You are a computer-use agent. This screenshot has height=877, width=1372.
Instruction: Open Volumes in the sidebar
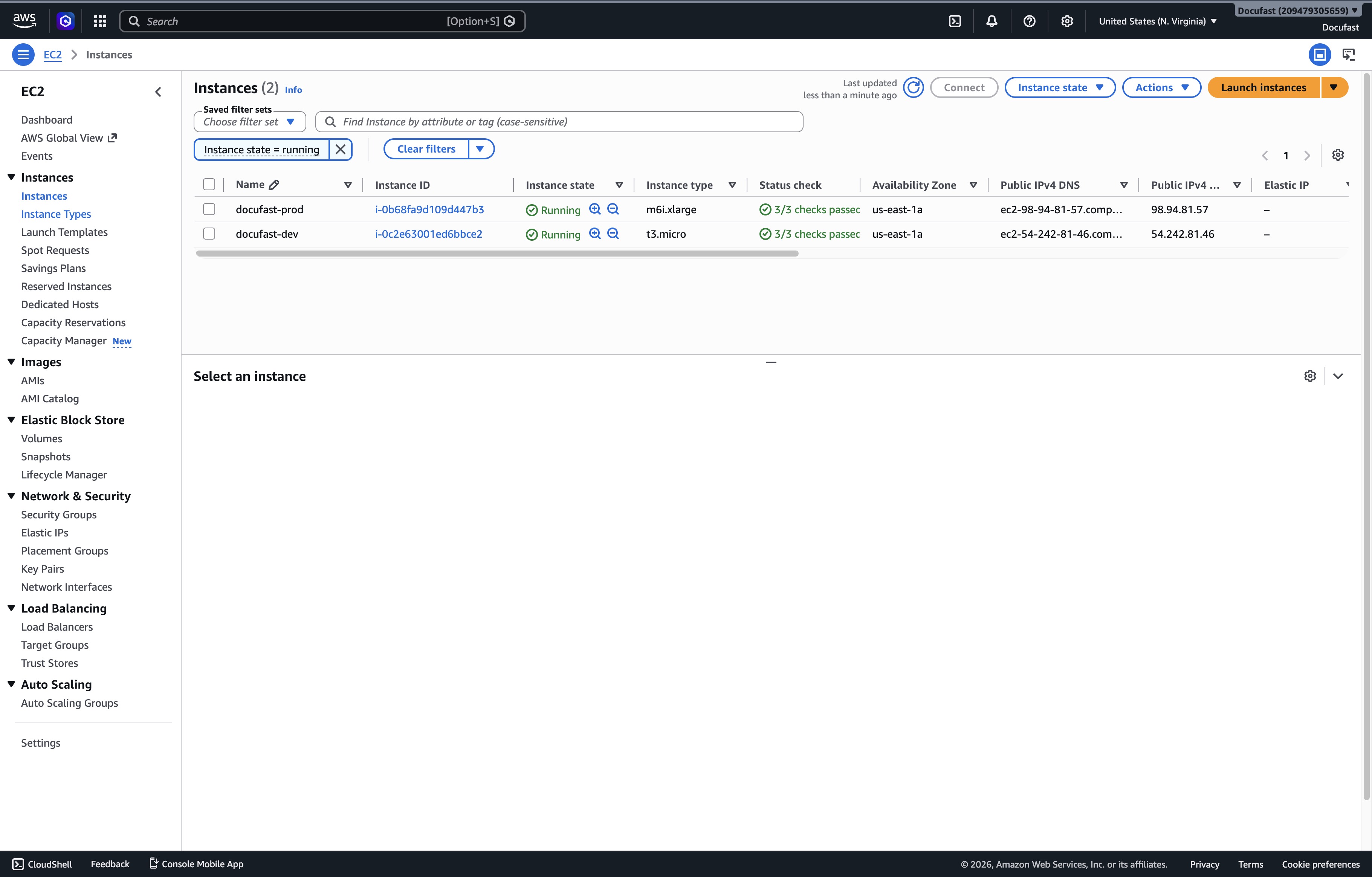(41, 439)
